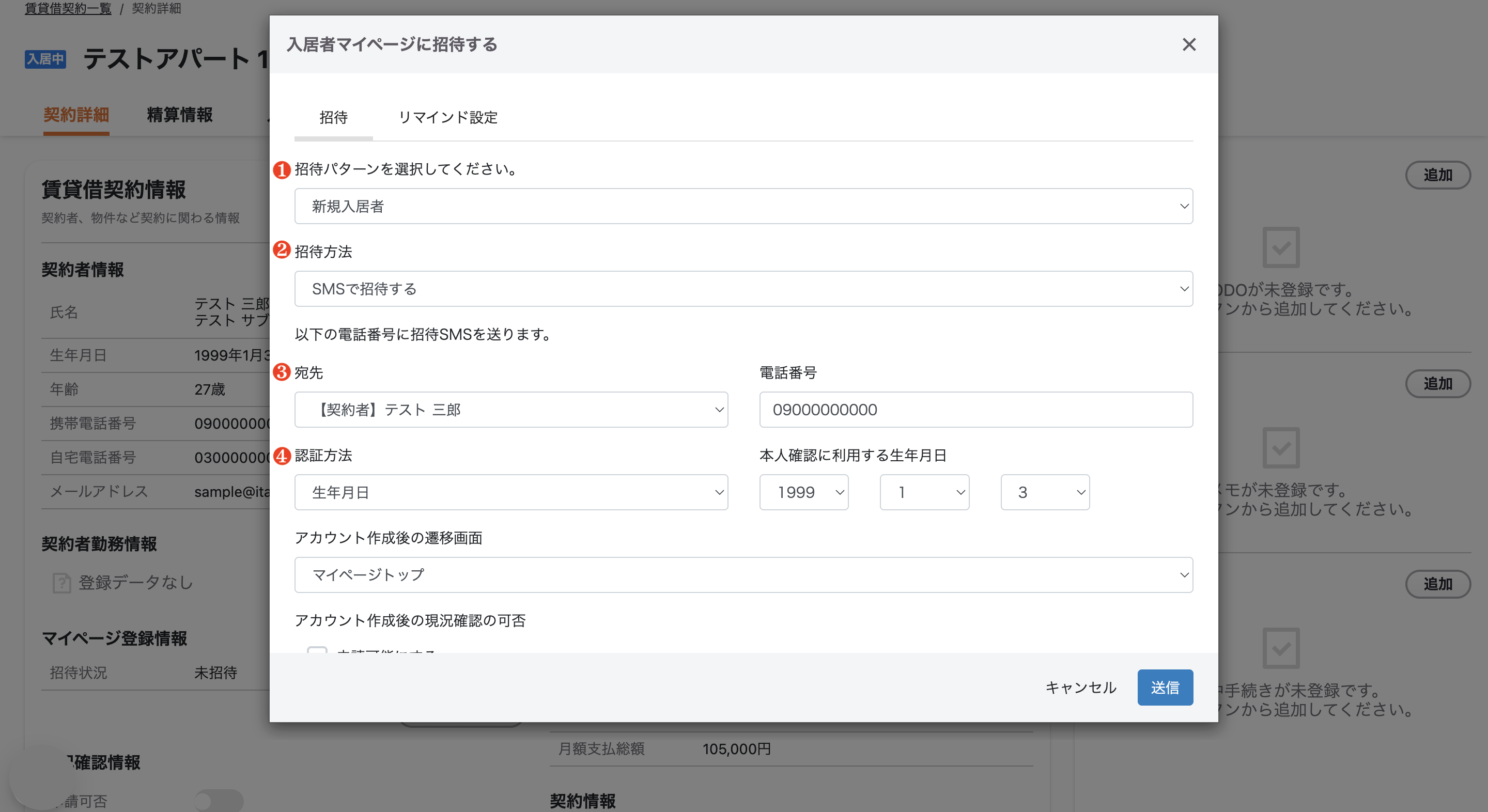The width and height of the screenshot is (1488, 812).
Task: Click the 105,000円 monthly total value
Action: click(x=736, y=748)
